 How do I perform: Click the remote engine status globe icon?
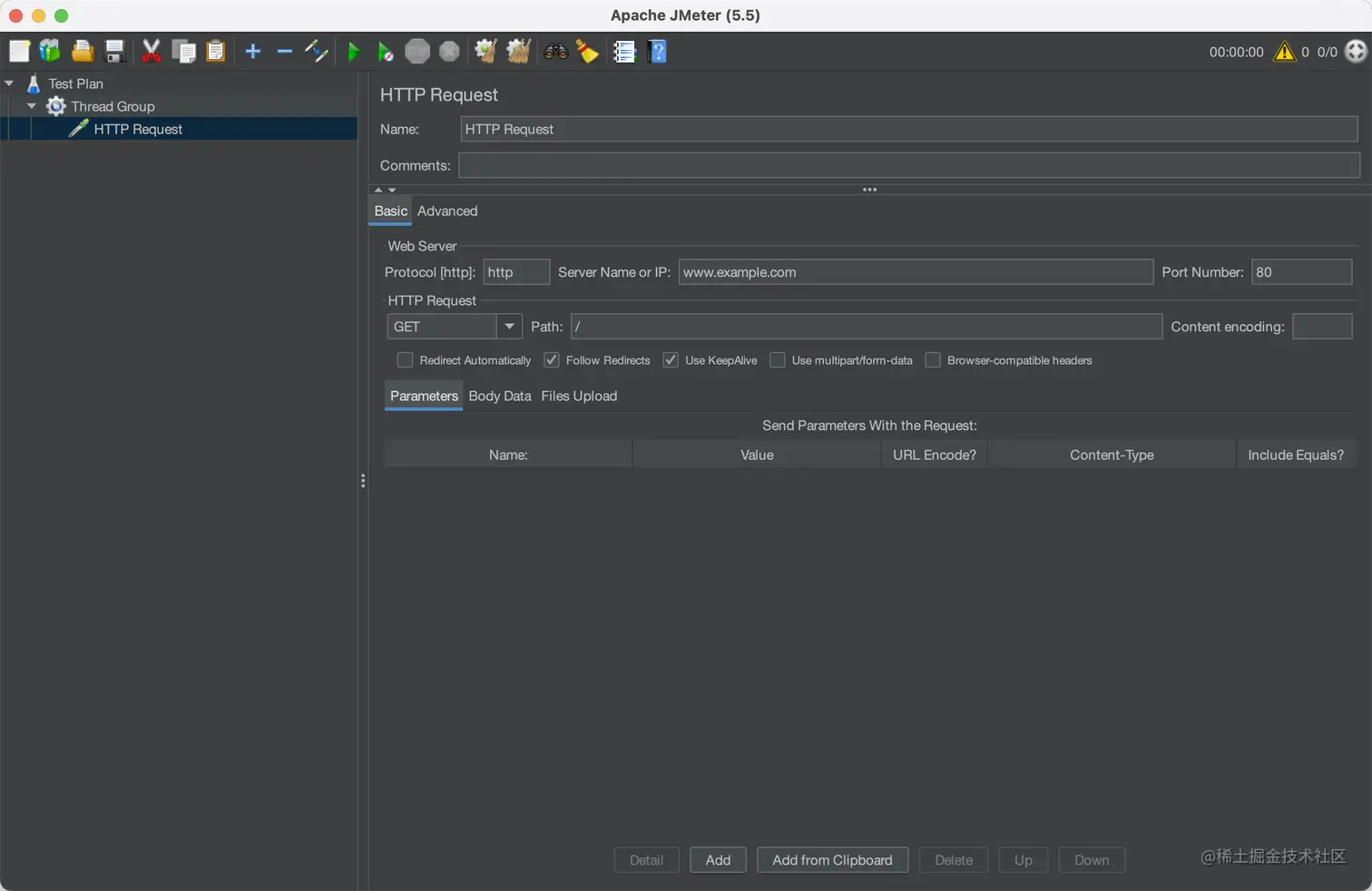1356,52
